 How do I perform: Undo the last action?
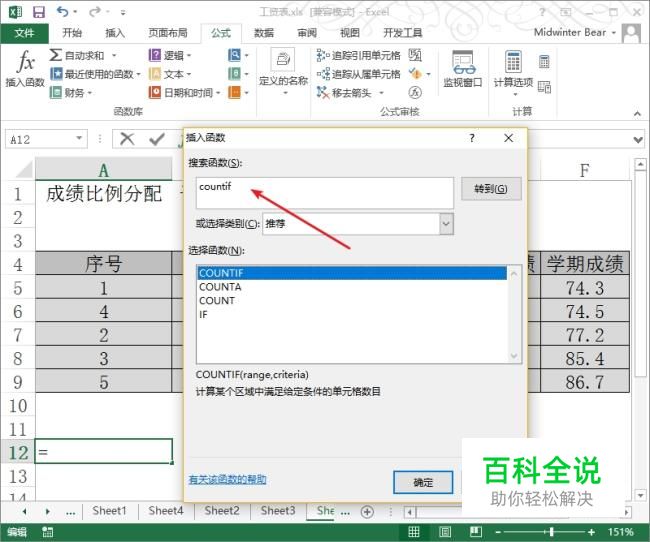pos(63,12)
